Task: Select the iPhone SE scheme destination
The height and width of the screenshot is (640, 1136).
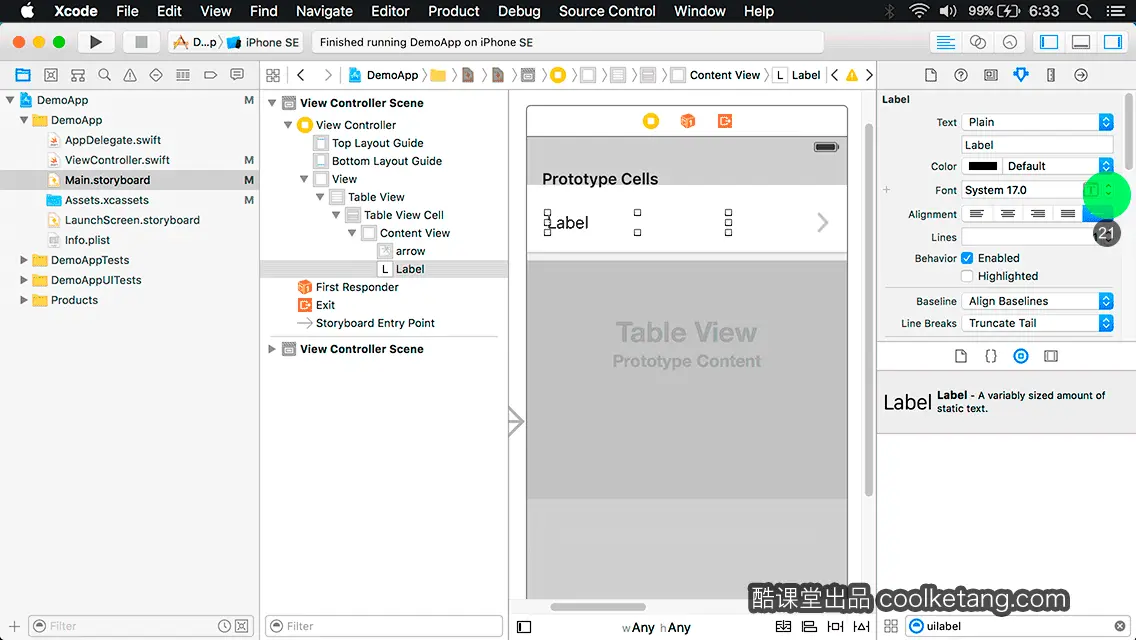Action: (264, 42)
